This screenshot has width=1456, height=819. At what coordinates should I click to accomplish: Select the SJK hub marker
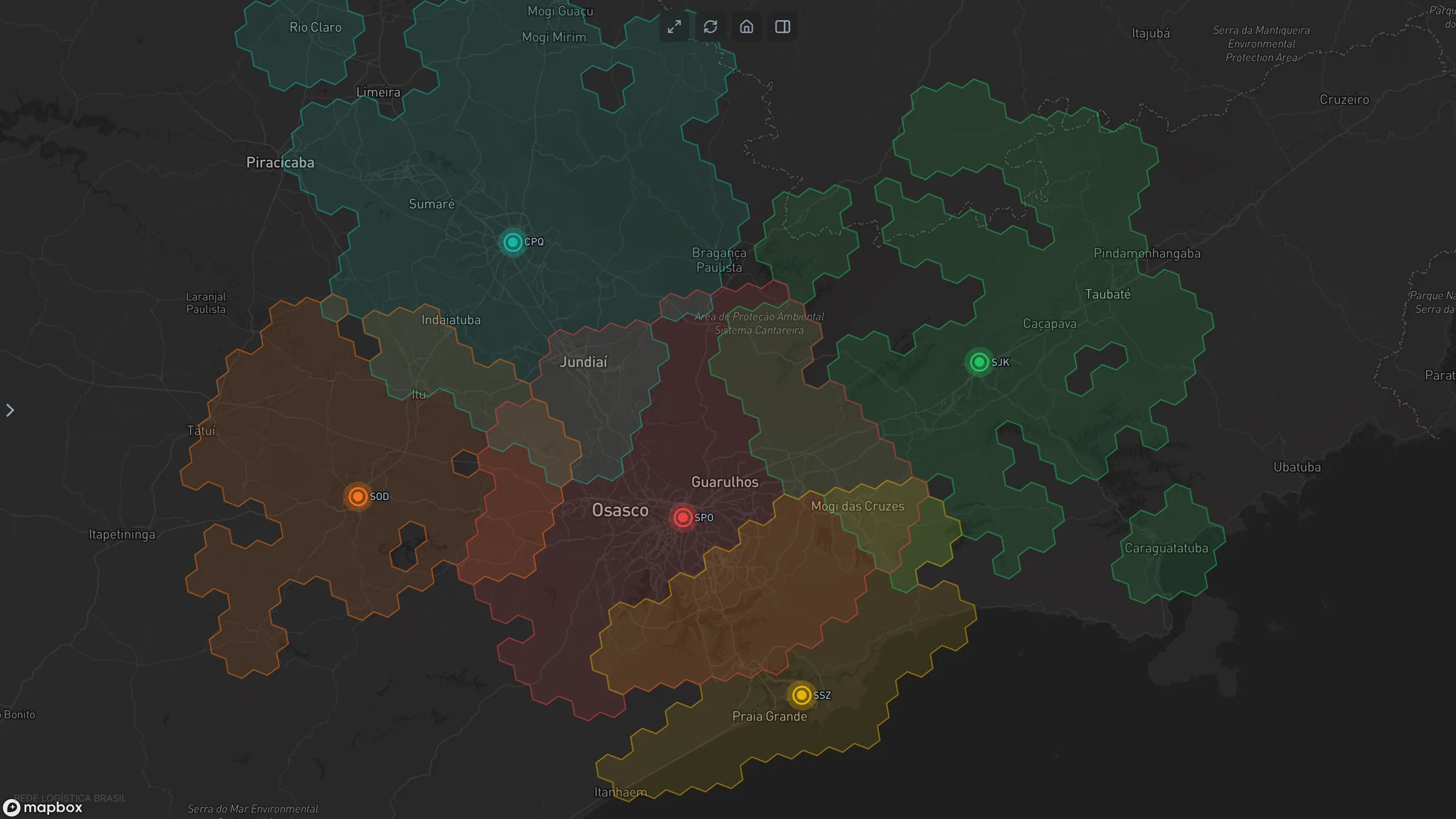point(979,362)
